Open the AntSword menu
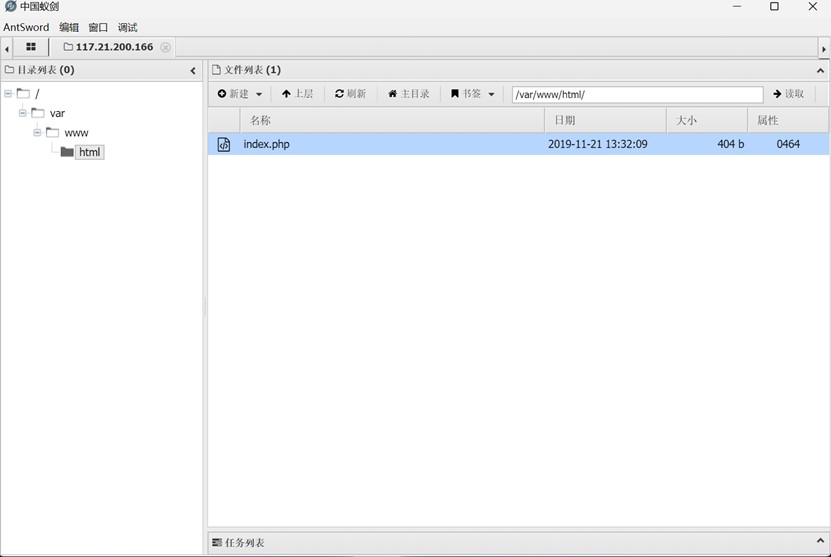 26,27
